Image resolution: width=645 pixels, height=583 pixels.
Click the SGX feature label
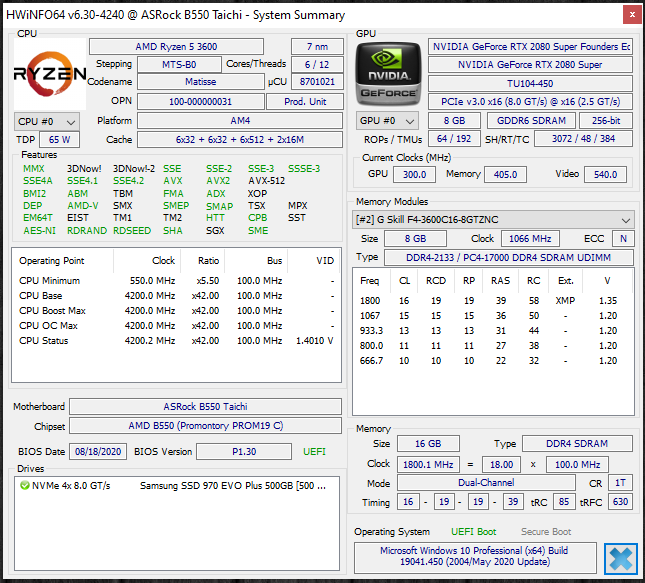pyautogui.click(x=215, y=230)
